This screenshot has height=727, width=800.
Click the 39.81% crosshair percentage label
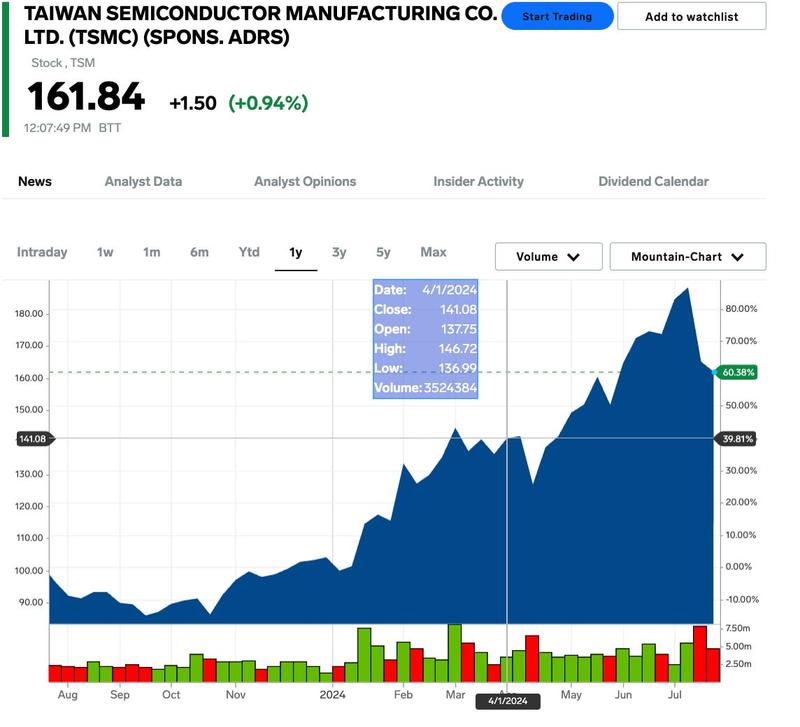pyautogui.click(x=737, y=439)
